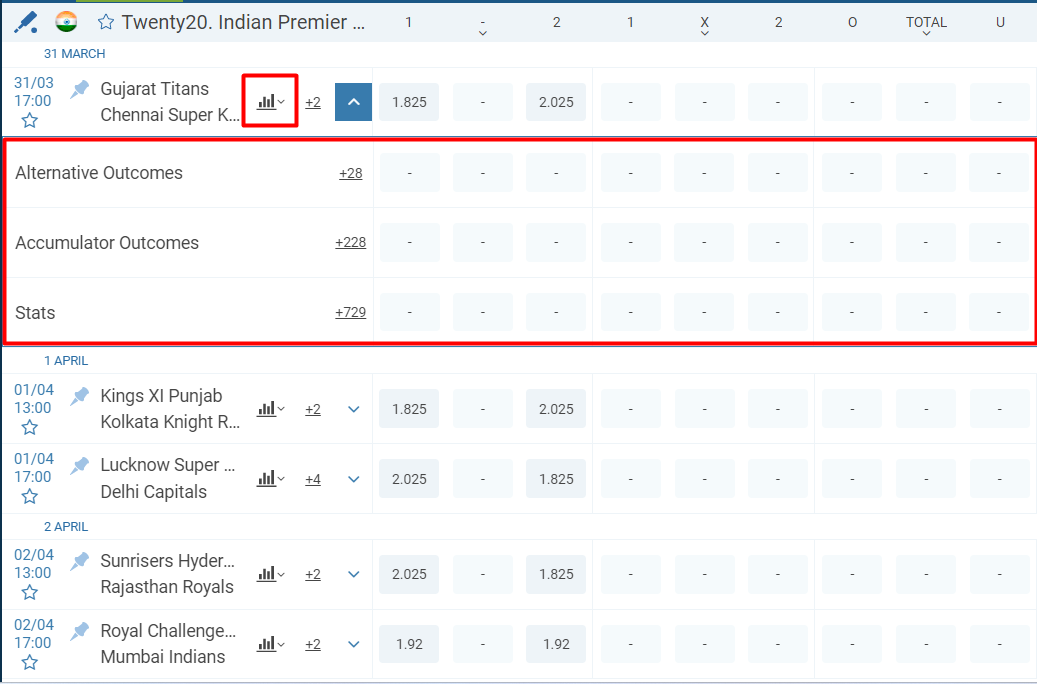Select odds 1.92 for Mumbai Indians
The width and height of the screenshot is (1037, 684).
(556, 644)
